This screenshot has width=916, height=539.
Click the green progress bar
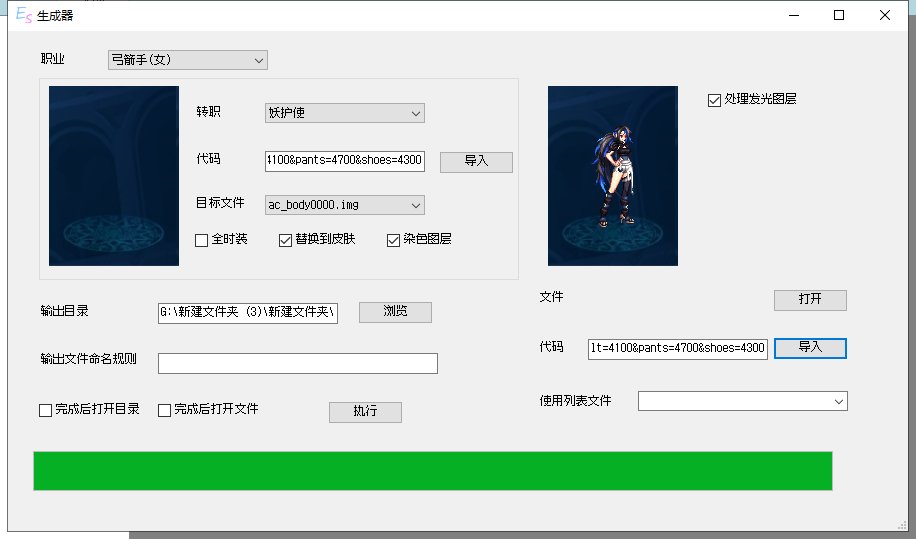pos(433,471)
